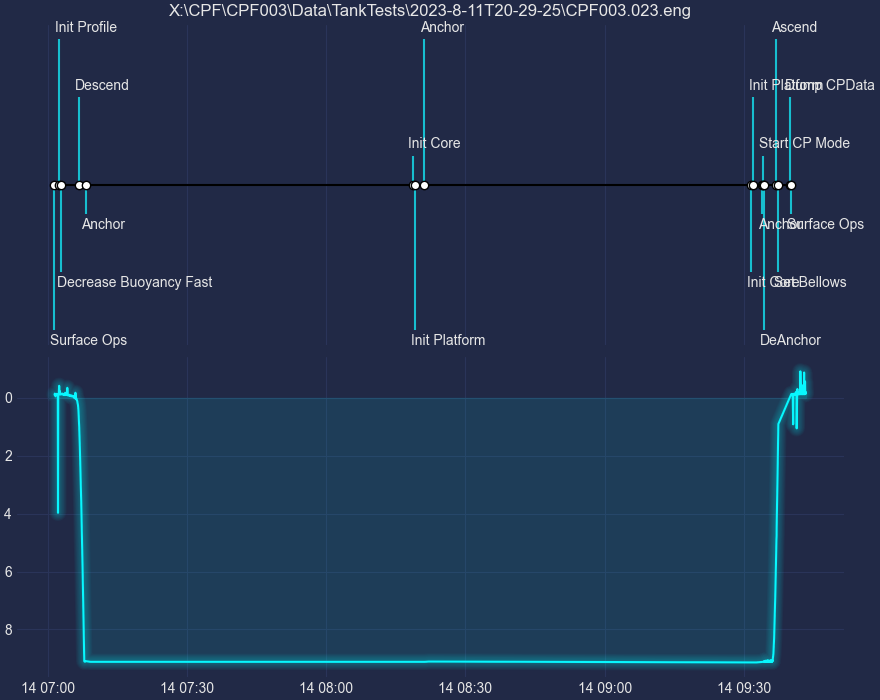880x700 pixels.
Task: Select the Descend event label
Action: pos(102,85)
